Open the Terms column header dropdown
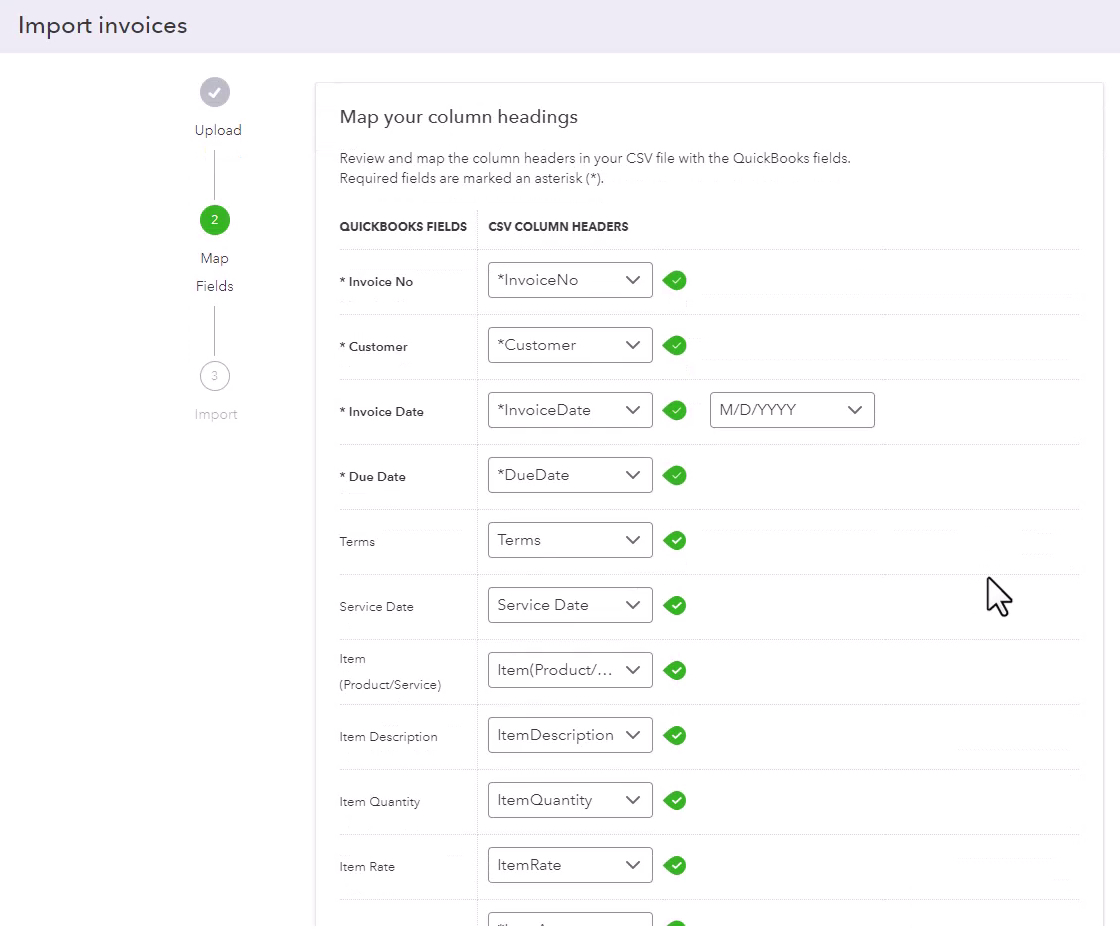1120x930 pixels. pos(570,540)
